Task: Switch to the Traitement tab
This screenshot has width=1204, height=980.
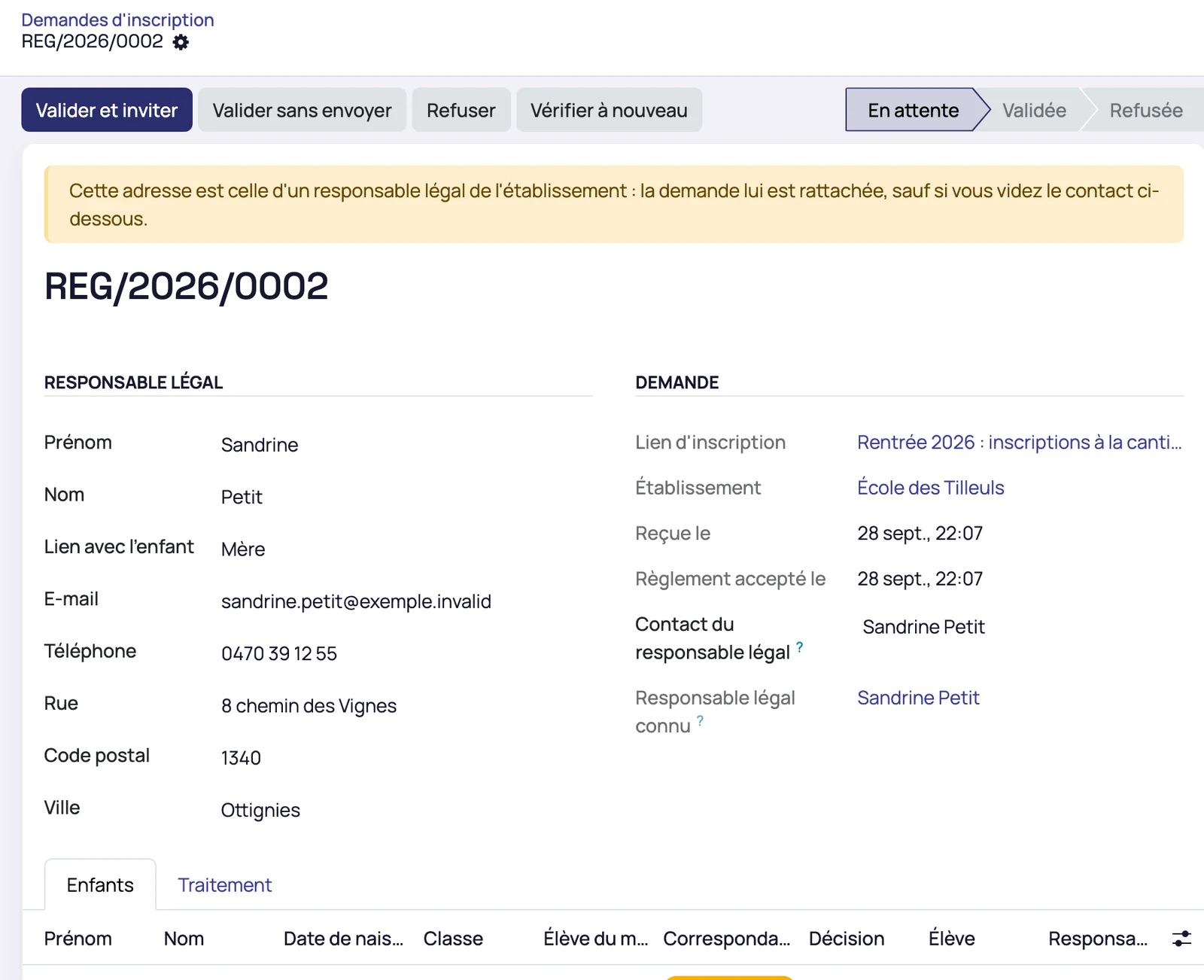Action: click(x=224, y=884)
